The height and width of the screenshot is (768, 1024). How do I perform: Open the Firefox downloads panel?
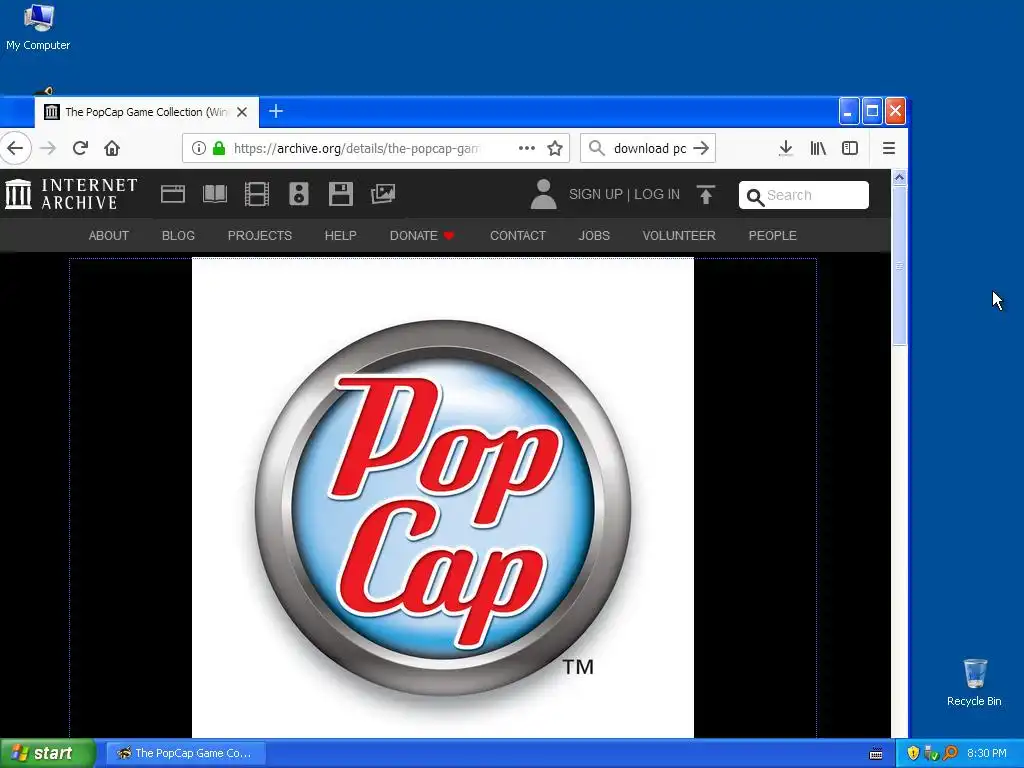(x=786, y=148)
